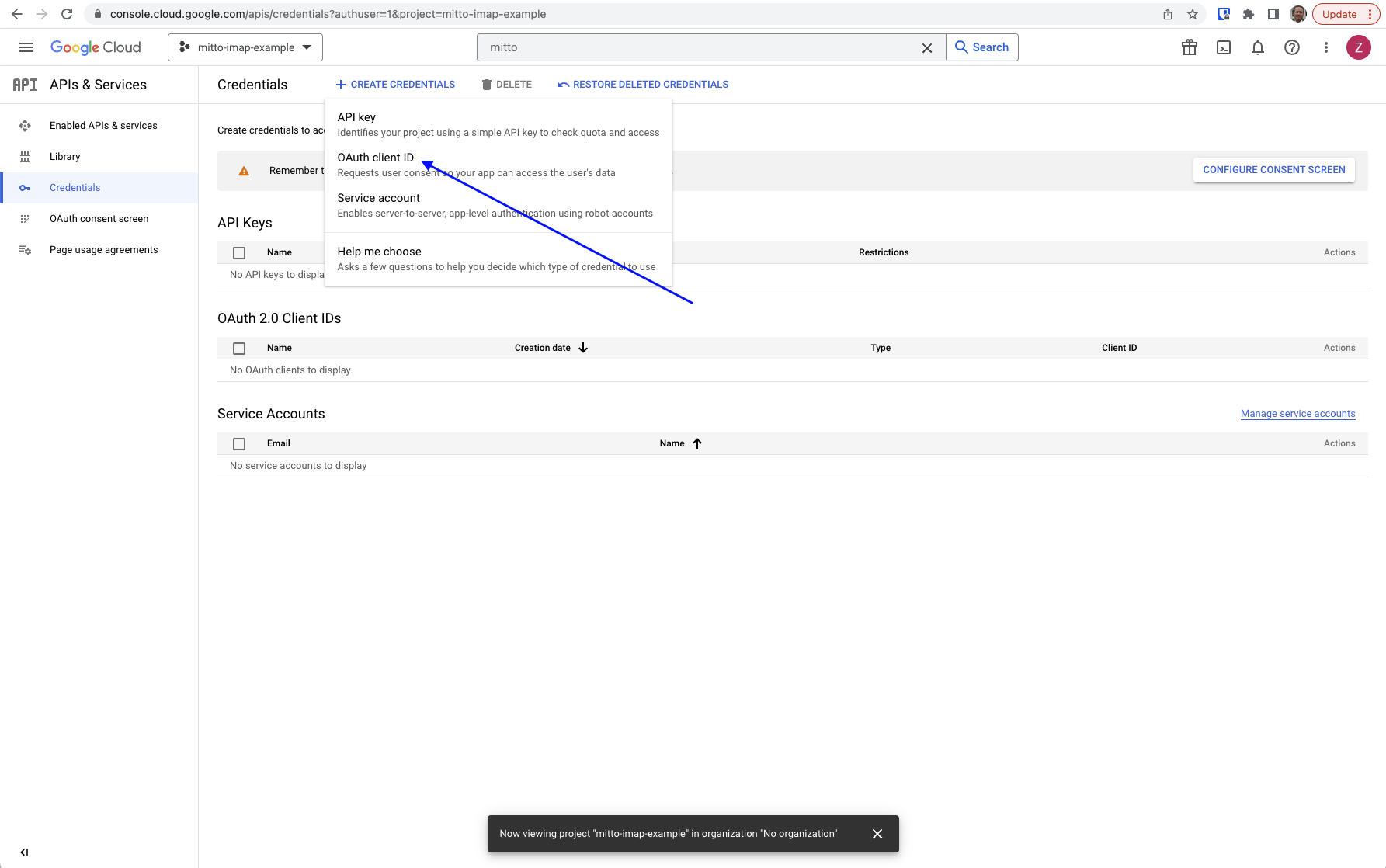Image resolution: width=1386 pixels, height=868 pixels.
Task: Go back with browser back arrow
Action: 17,14
